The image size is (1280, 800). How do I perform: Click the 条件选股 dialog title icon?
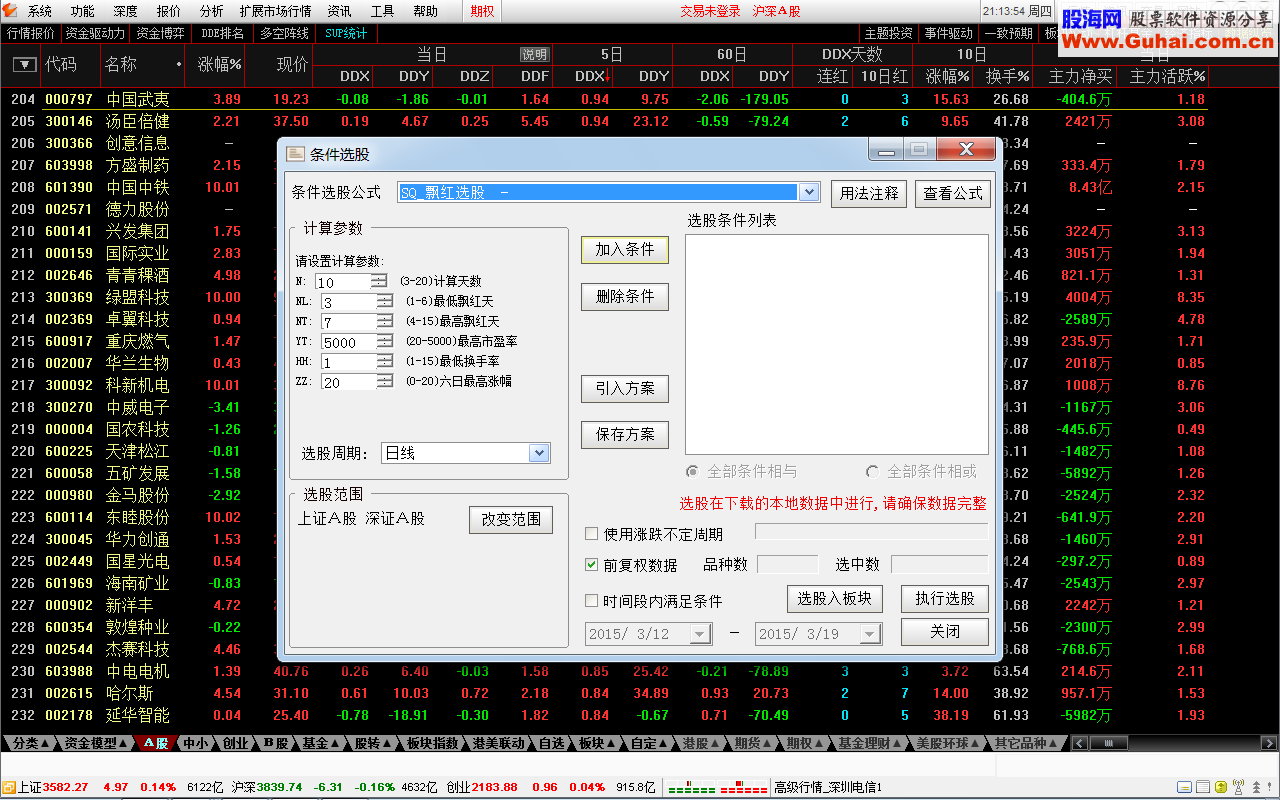[x=295, y=154]
